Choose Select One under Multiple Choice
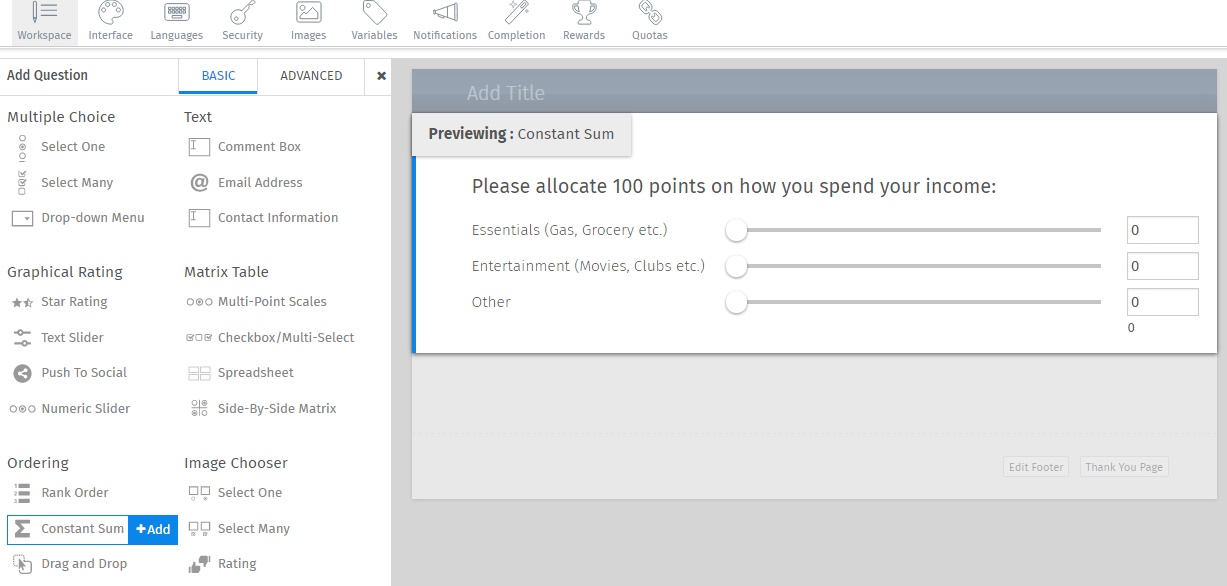Screen dimensions: 1227x586 72,146
